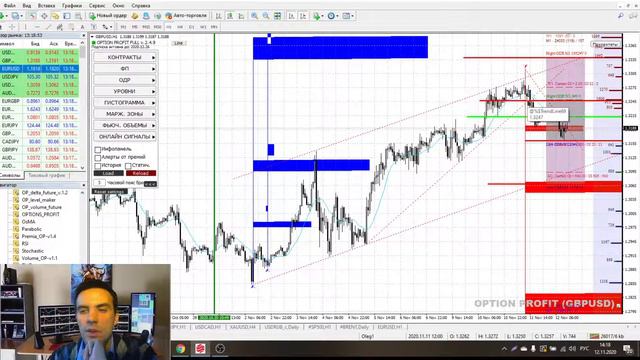The image size is (640, 360).
Task: Select Stochastic indicator in Navigator
Action: [x=32, y=251]
